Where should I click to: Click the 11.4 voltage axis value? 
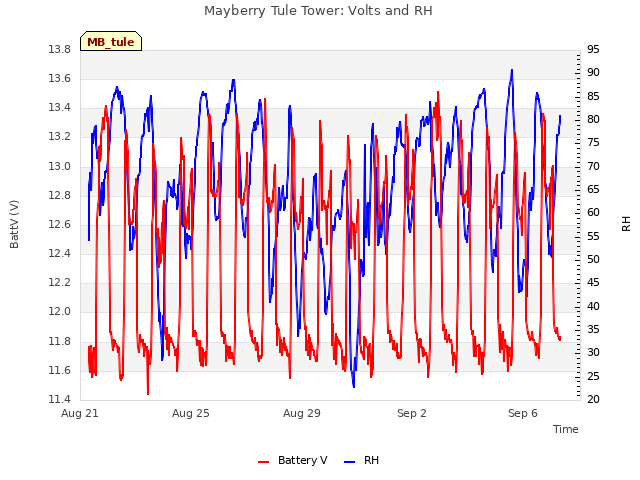pyautogui.click(x=60, y=399)
